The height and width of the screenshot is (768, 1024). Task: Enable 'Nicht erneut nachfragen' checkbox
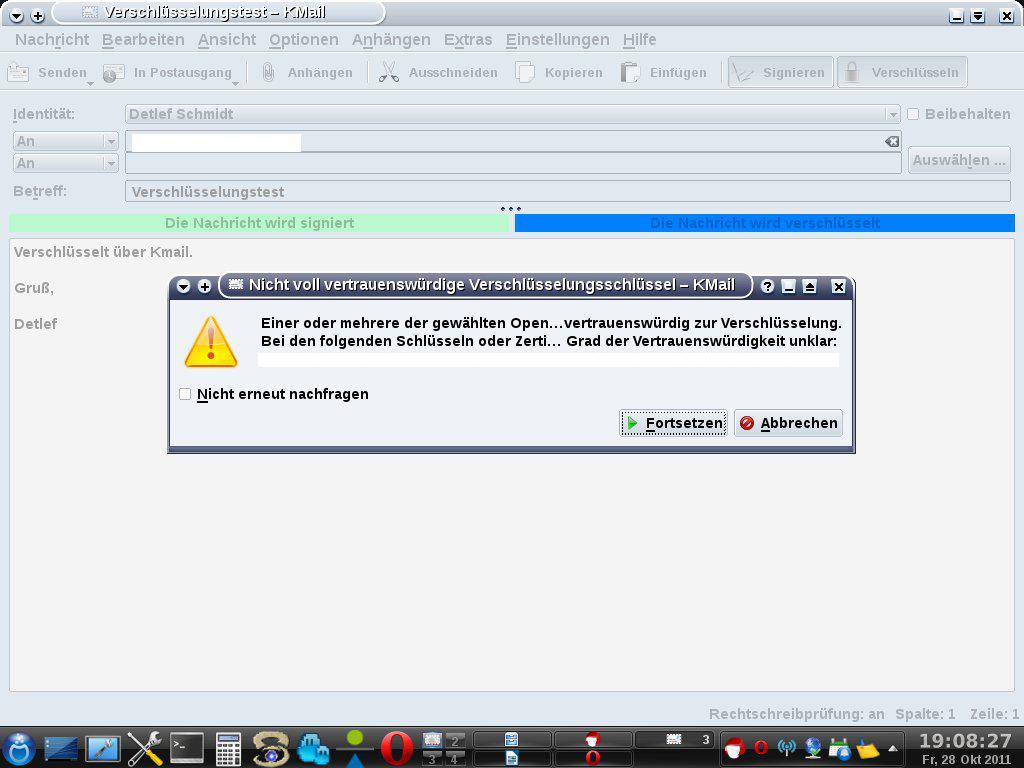[185, 394]
